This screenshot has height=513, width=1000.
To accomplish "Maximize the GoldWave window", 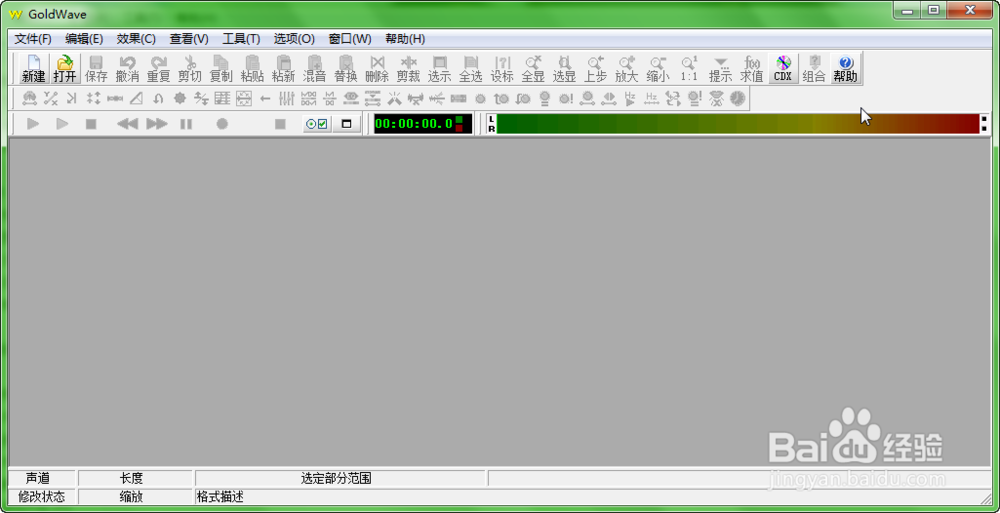I will tap(934, 10).
